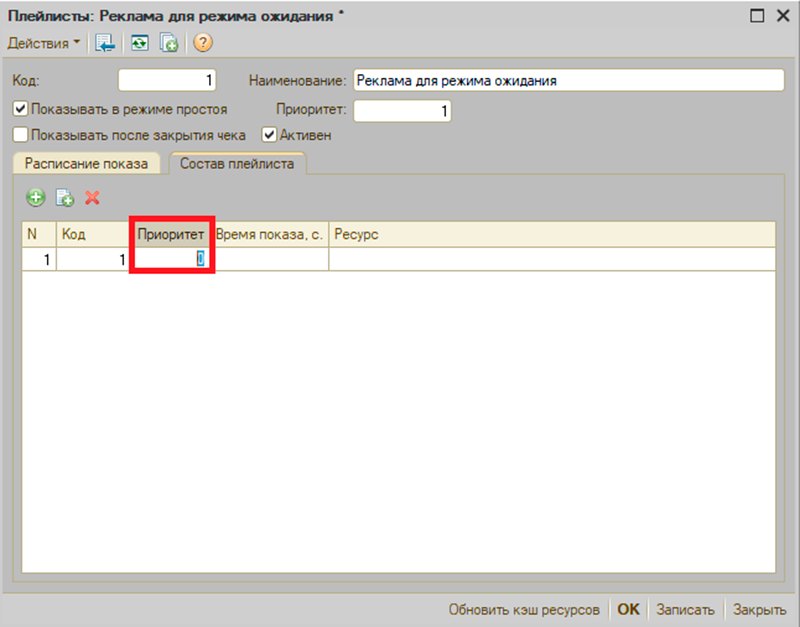Close the Плейлисты window with X
The width and height of the screenshot is (800, 627).
point(783,16)
